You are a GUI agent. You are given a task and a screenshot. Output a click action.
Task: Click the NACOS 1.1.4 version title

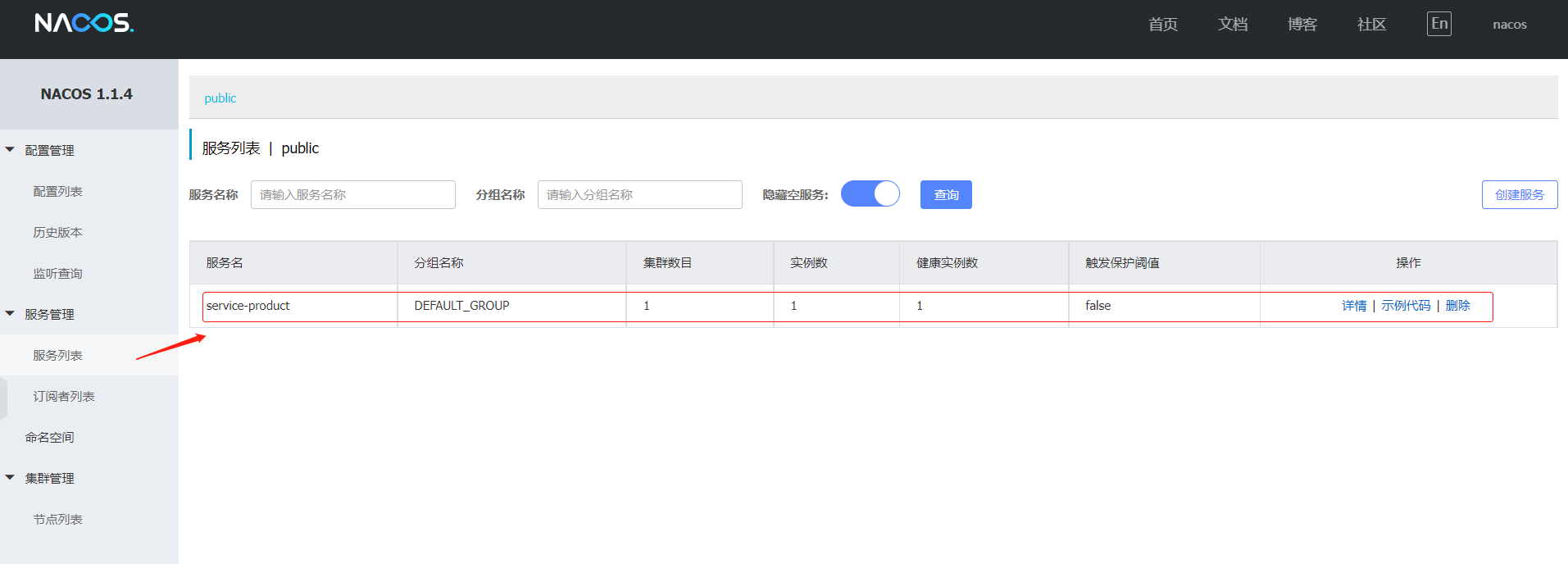pos(87,94)
